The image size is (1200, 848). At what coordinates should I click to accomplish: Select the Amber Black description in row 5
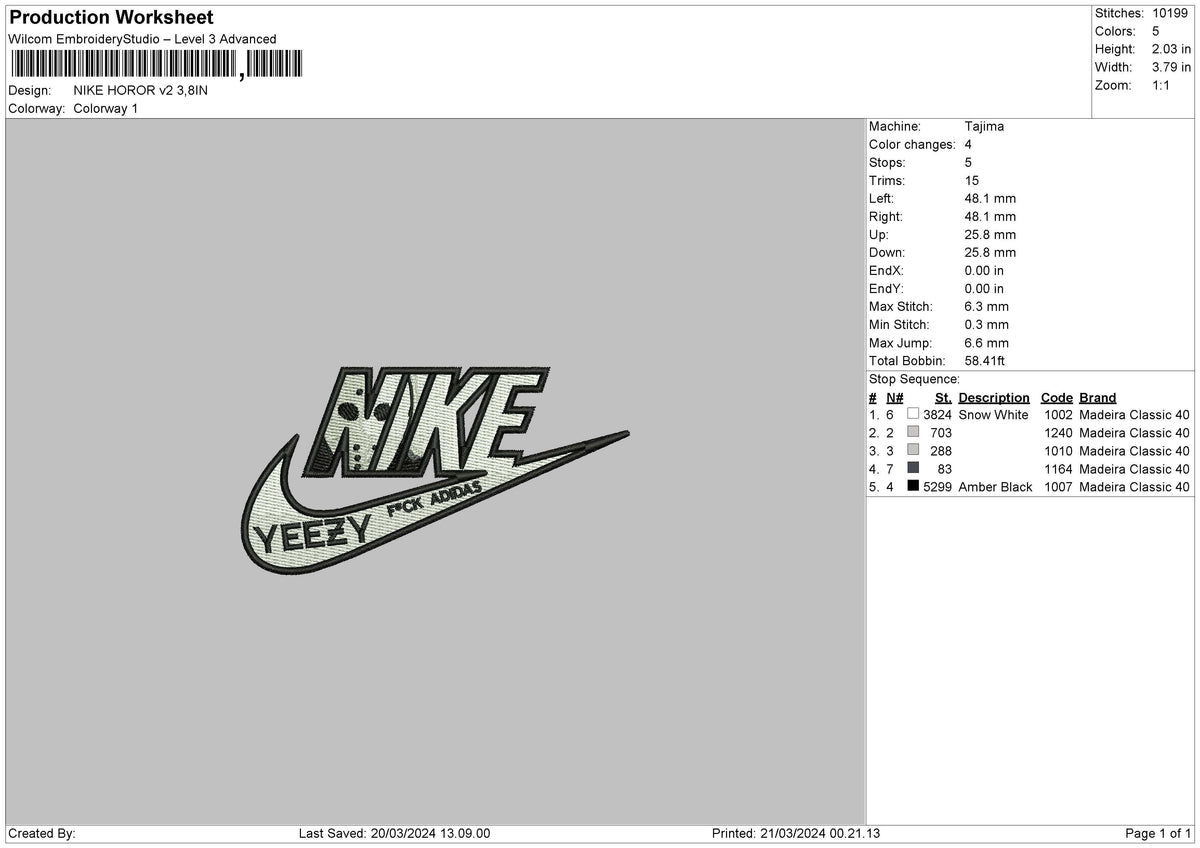pyautogui.click(x=995, y=486)
